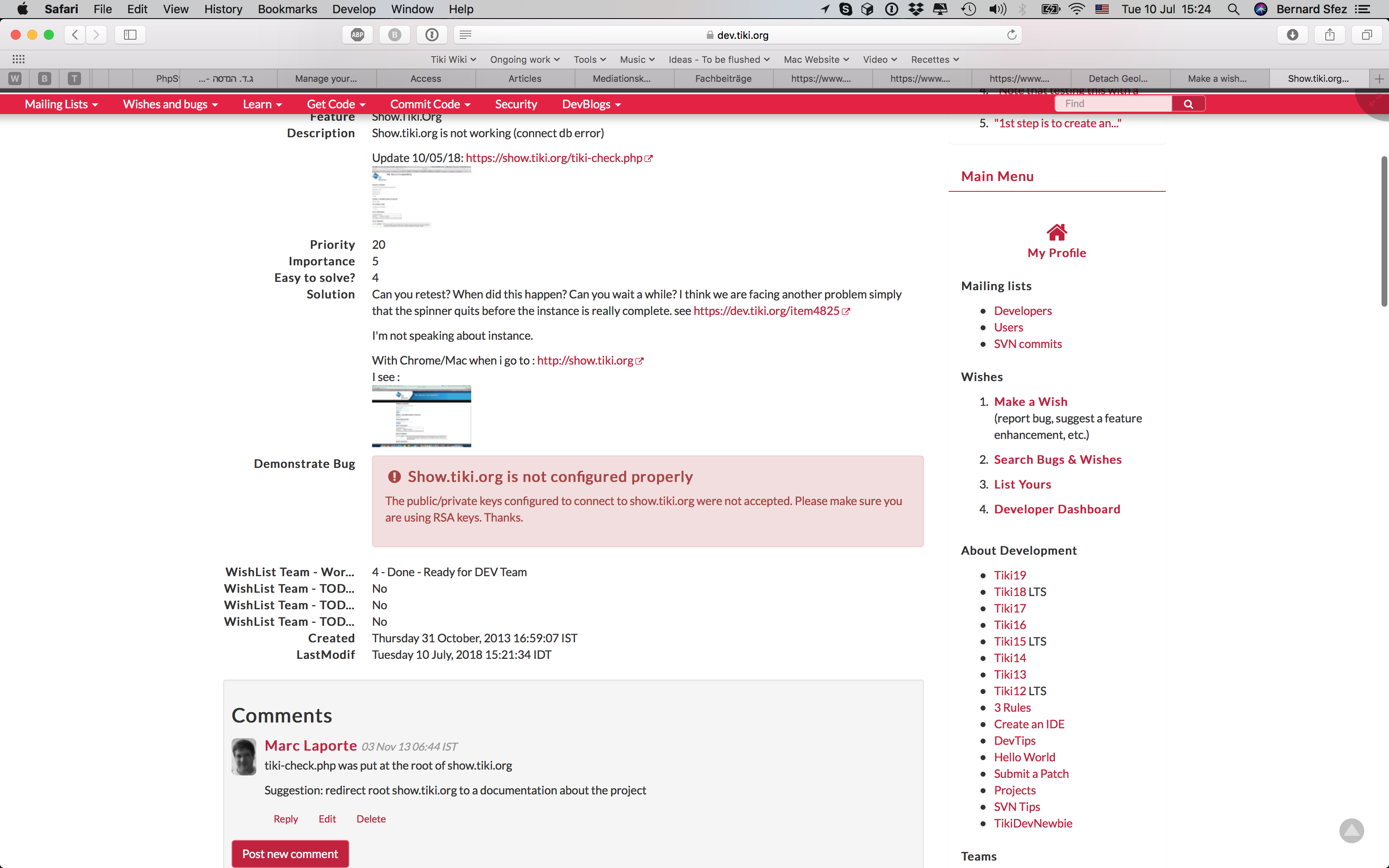1389x868 pixels.
Task: Open the favorites grid icon
Action: [18, 59]
